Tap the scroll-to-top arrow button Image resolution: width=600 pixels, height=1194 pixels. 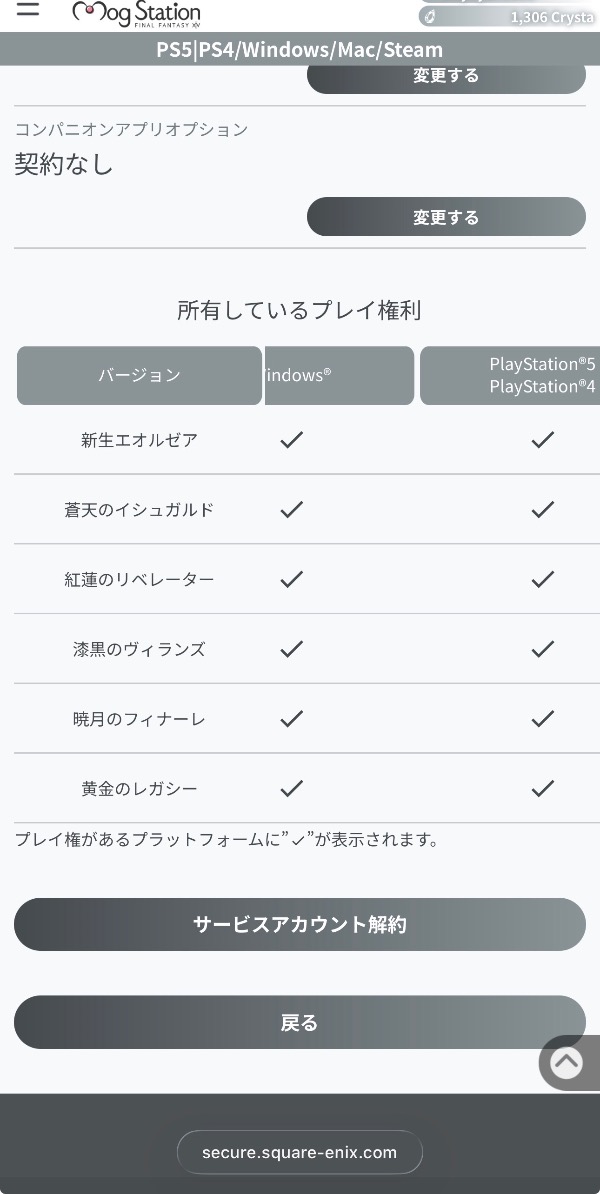click(x=566, y=1062)
